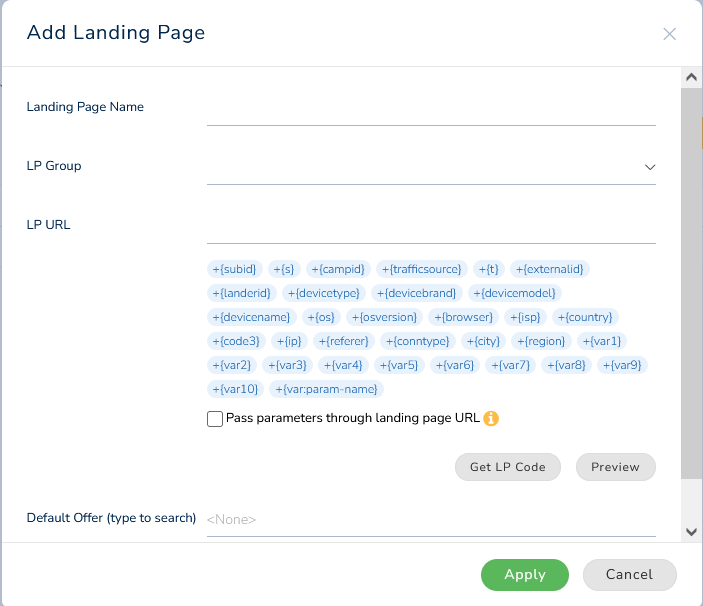Cancel adding the landing page
This screenshot has height=606, width=703.
(629, 575)
